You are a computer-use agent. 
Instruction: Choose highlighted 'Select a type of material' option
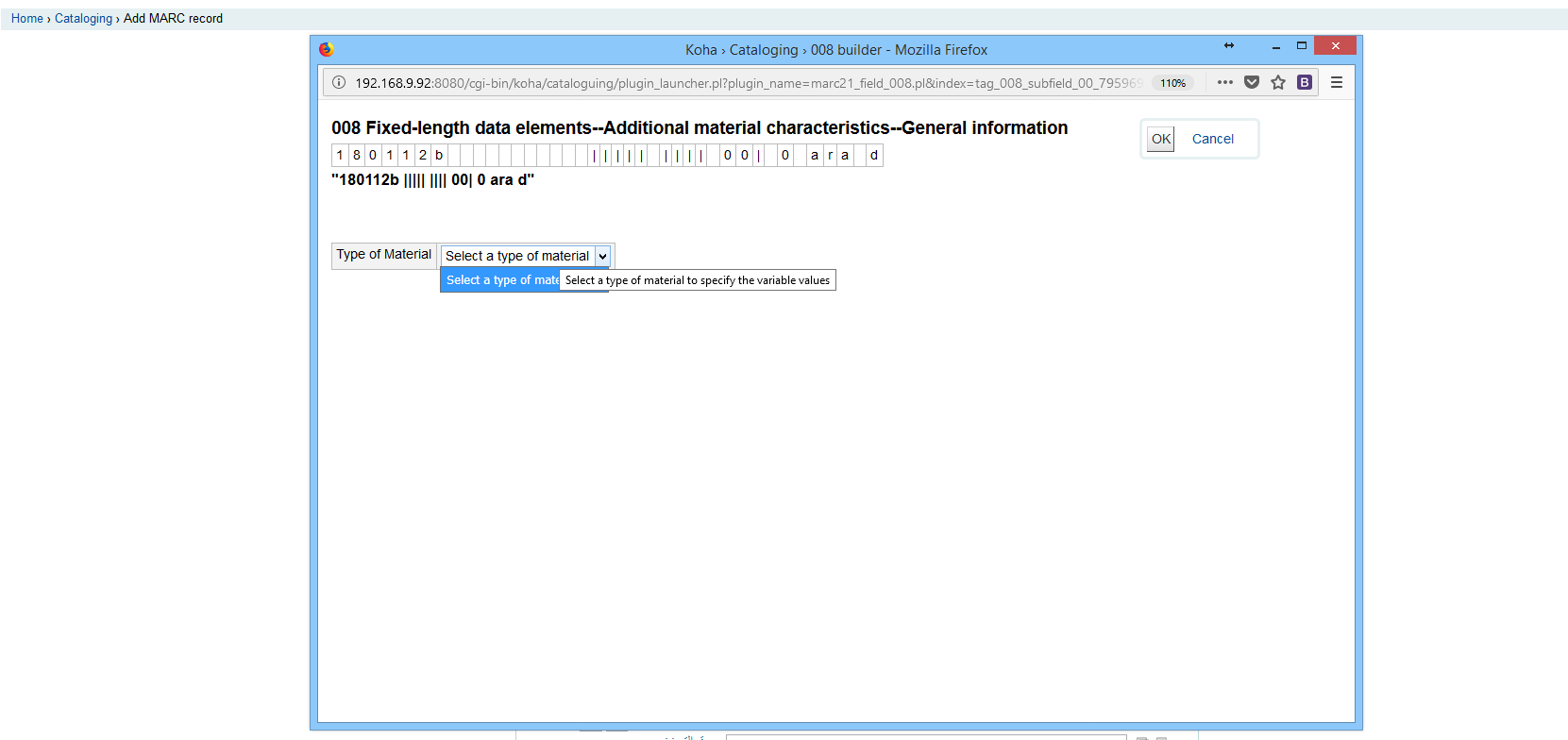tap(500, 280)
